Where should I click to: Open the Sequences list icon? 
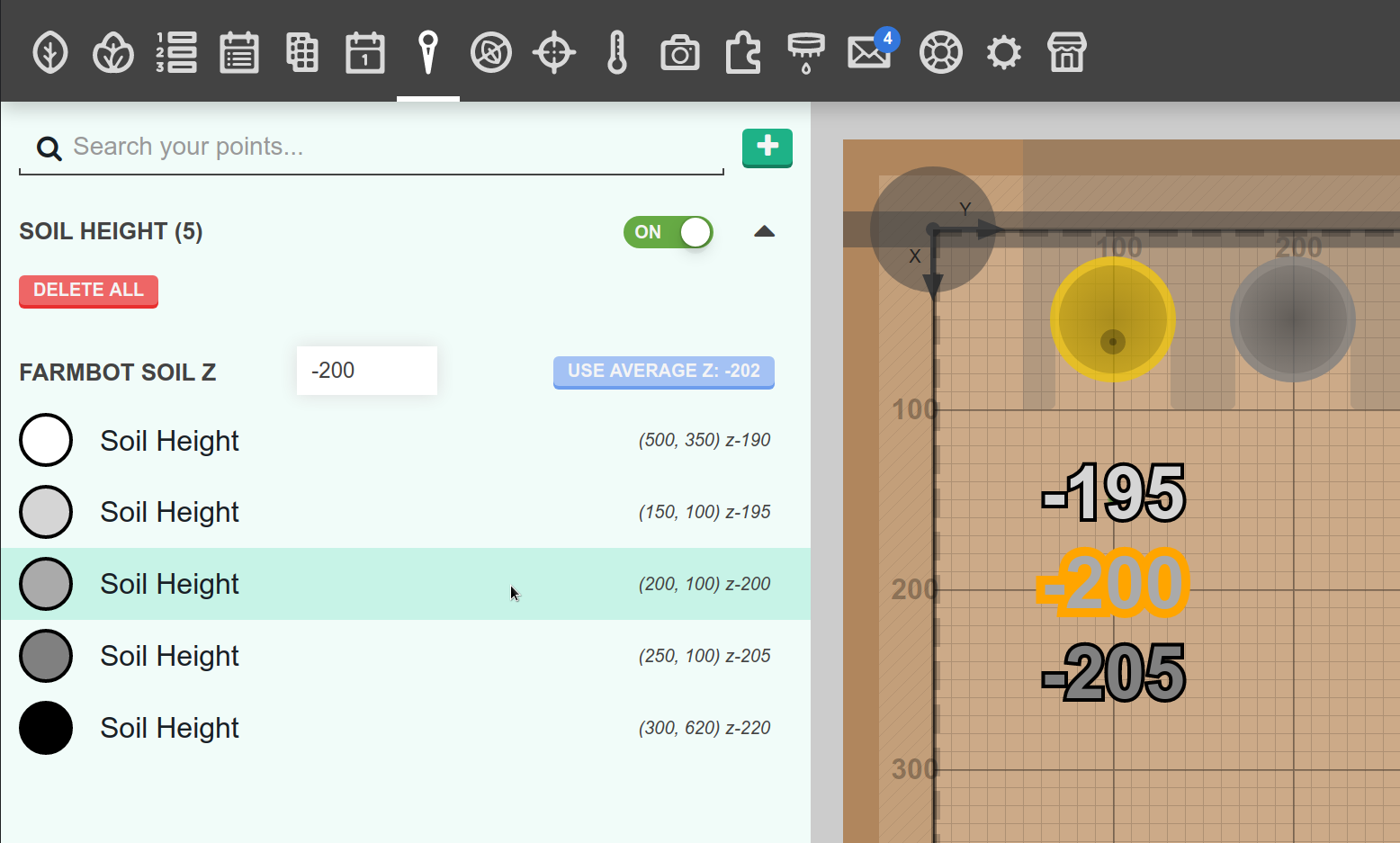pyautogui.click(x=176, y=52)
